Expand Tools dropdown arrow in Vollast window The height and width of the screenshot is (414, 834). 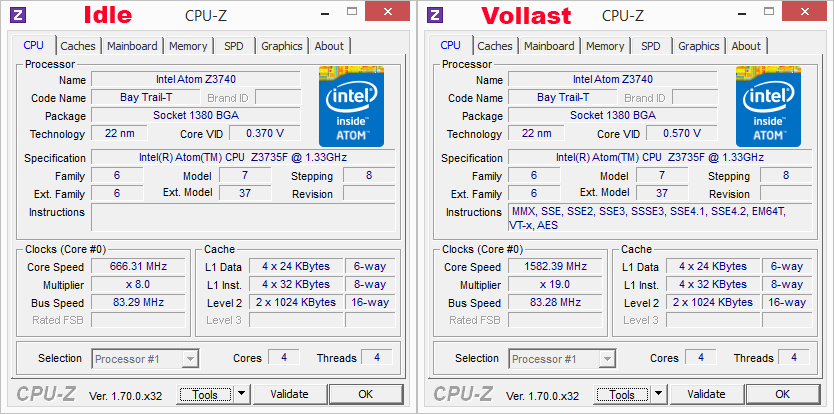tap(658, 394)
